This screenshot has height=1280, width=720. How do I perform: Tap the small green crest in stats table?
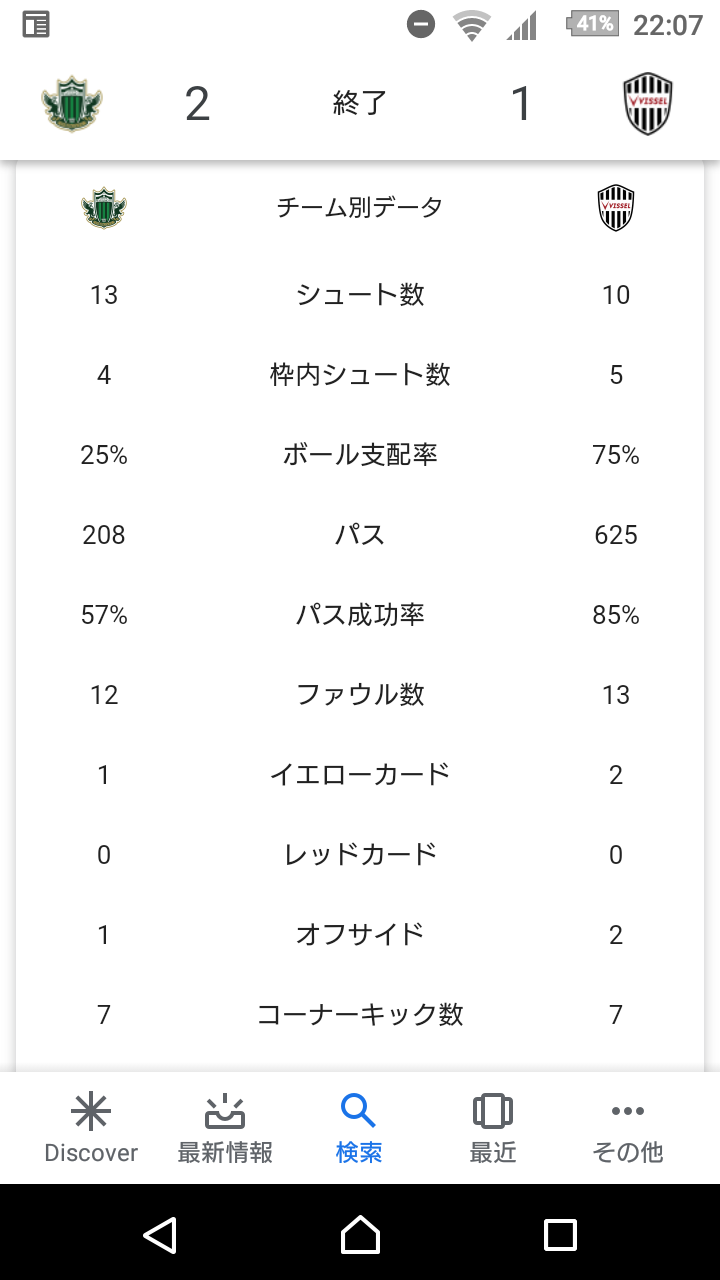point(104,208)
